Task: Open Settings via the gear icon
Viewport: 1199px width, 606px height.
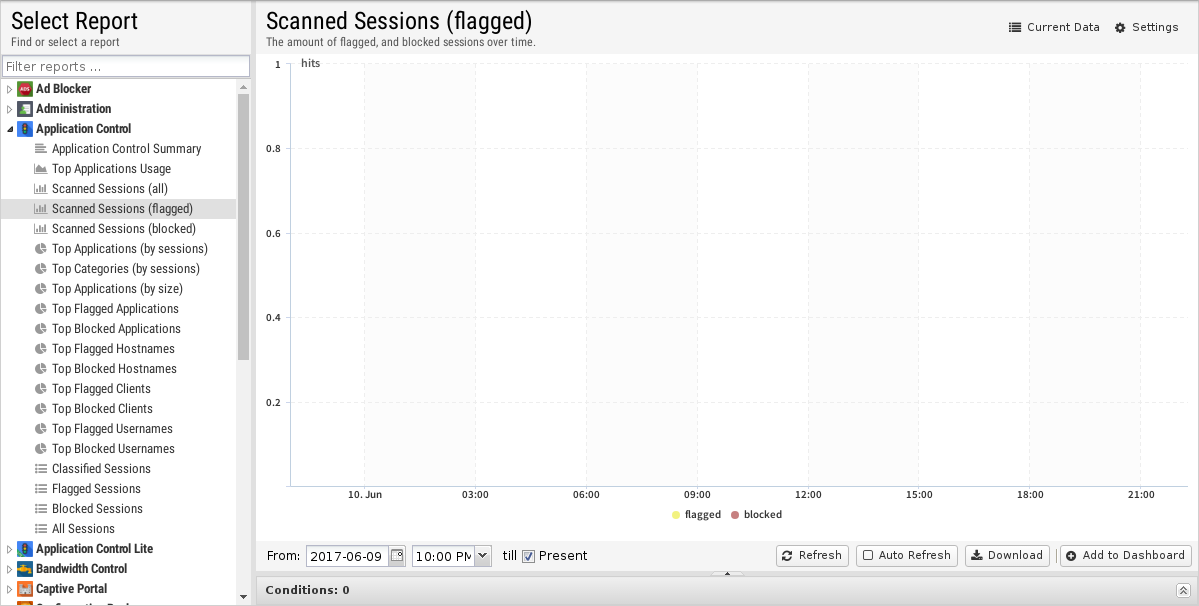Action: click(1120, 28)
